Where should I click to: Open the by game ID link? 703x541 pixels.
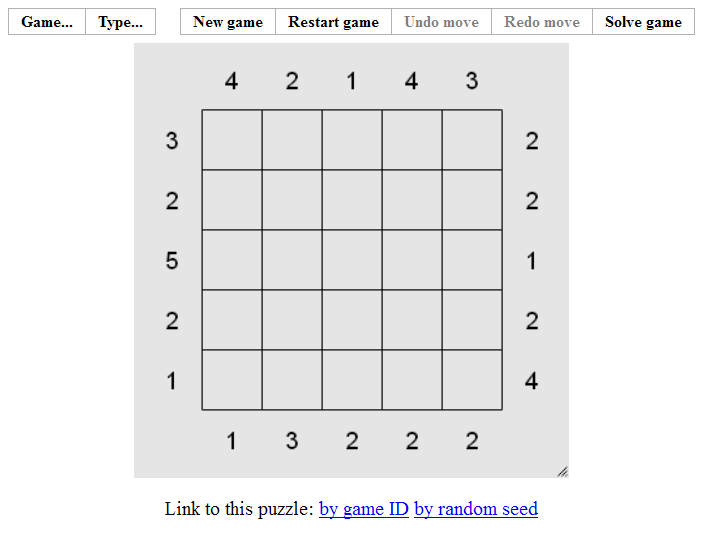tap(364, 509)
